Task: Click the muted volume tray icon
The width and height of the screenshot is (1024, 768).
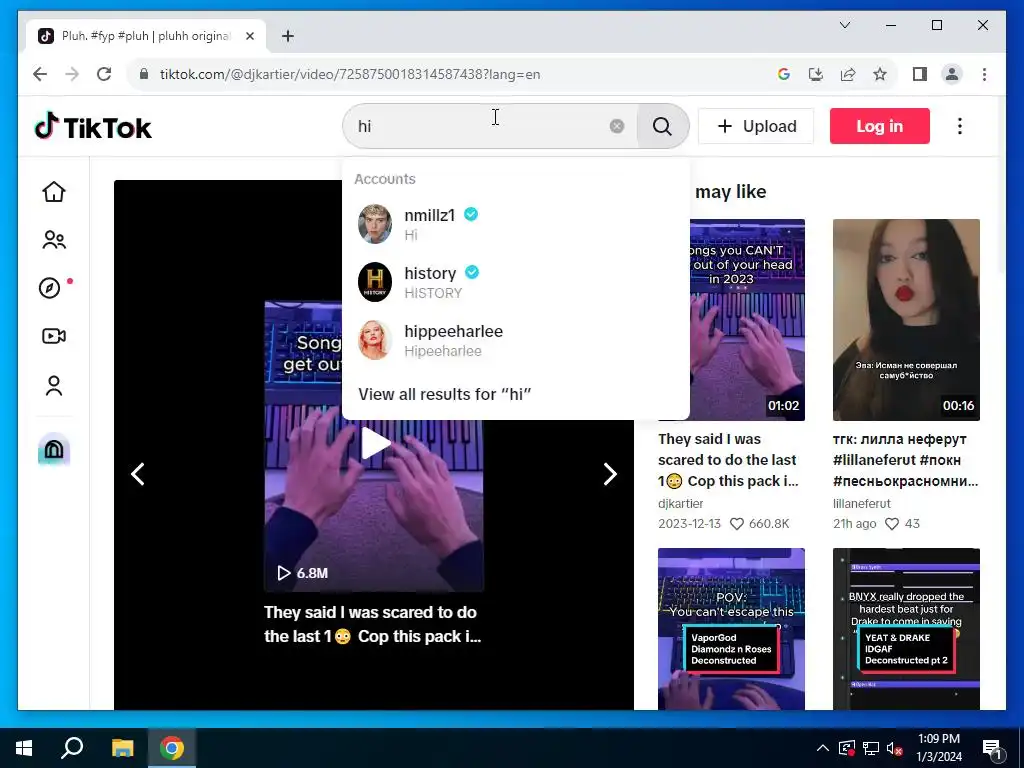Action: coord(895,748)
